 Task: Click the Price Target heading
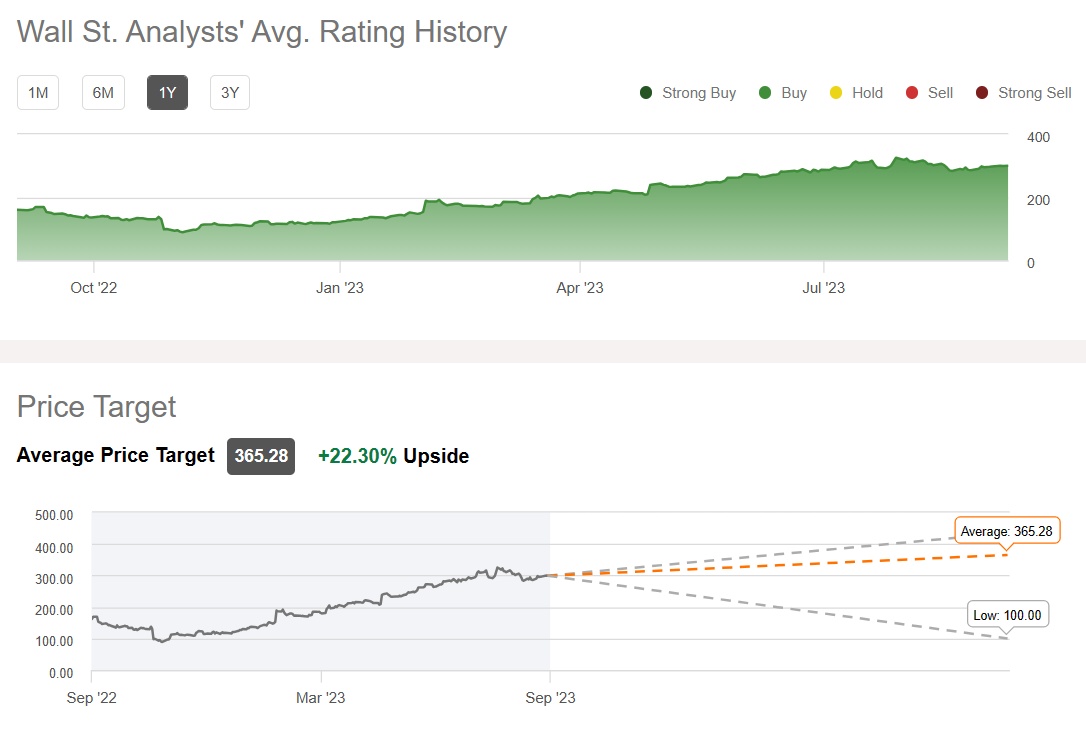coord(96,407)
